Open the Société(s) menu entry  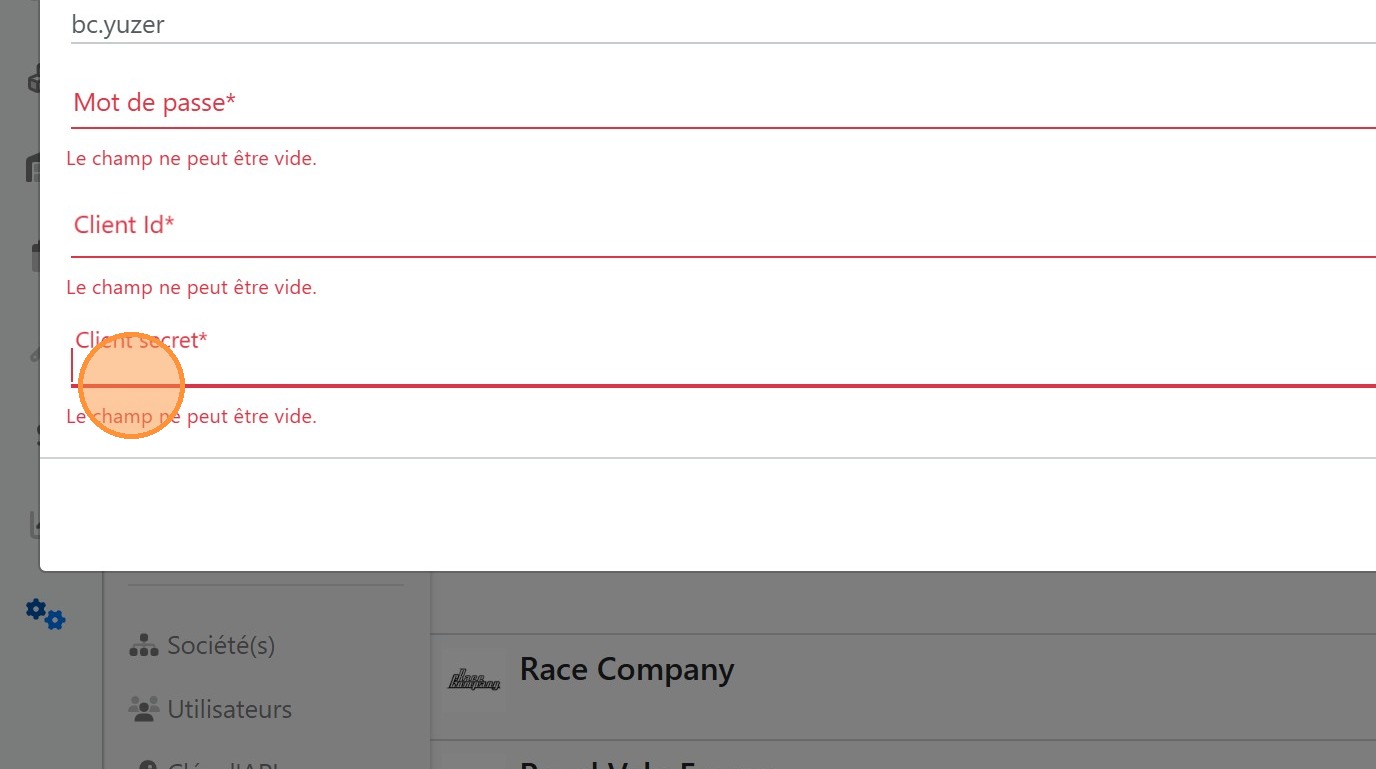click(x=221, y=646)
